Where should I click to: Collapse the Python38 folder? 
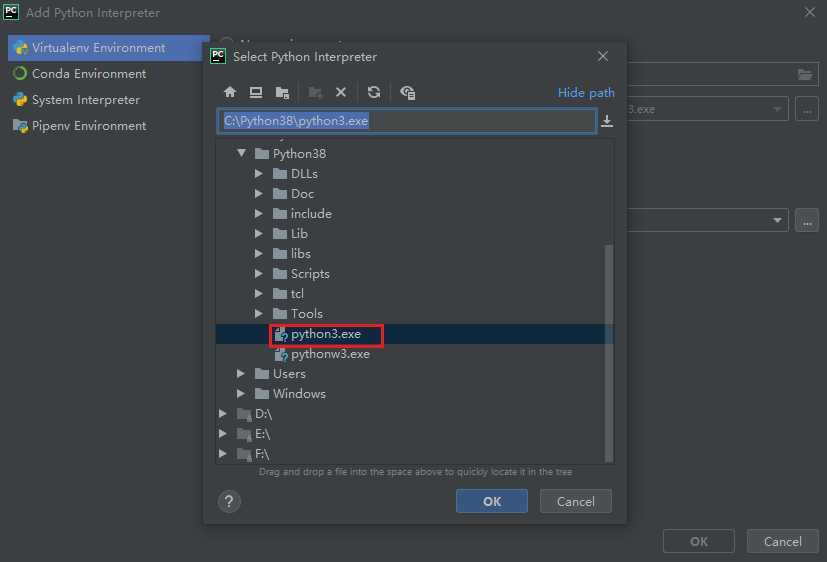(x=242, y=154)
